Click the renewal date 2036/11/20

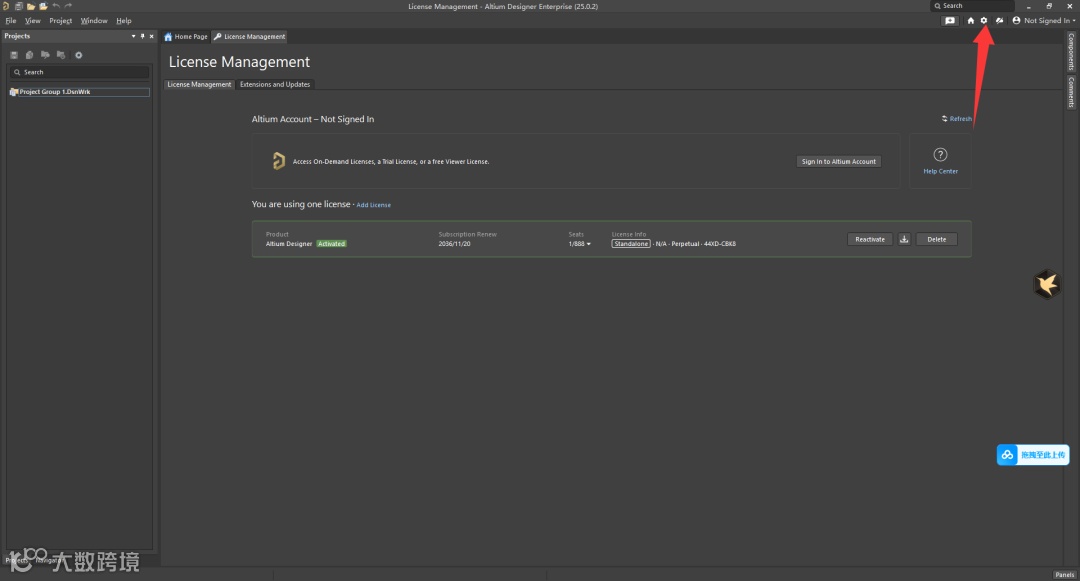point(455,244)
